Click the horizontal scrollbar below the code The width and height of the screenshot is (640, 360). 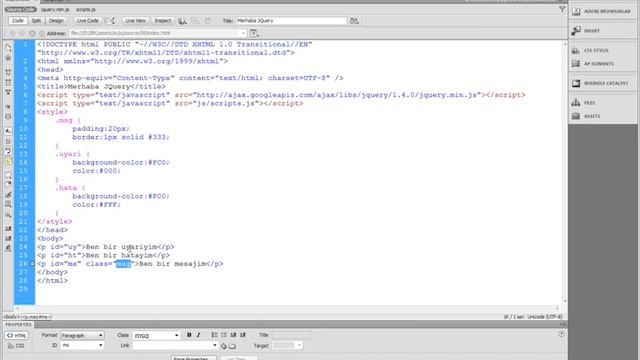tap(287, 309)
